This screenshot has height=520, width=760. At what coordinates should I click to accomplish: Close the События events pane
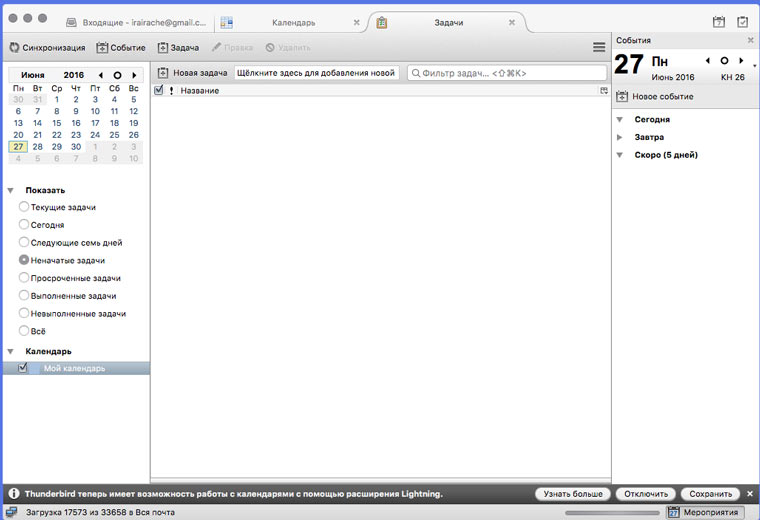coord(751,40)
